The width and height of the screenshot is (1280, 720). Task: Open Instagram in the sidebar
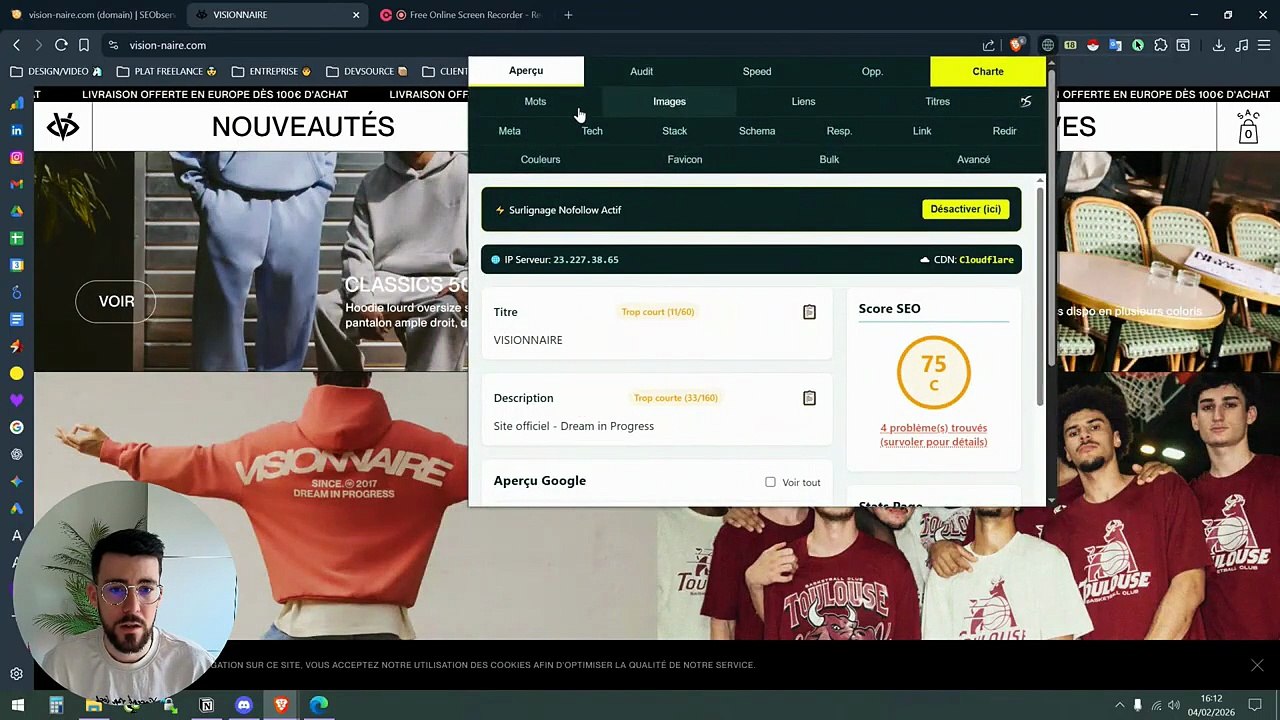pyautogui.click(x=16, y=157)
